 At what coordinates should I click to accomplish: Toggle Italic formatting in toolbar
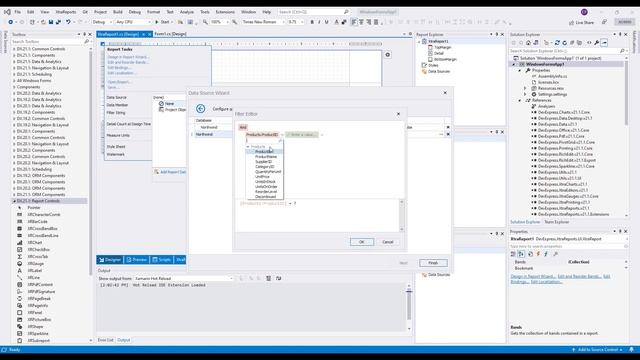[x=319, y=22]
